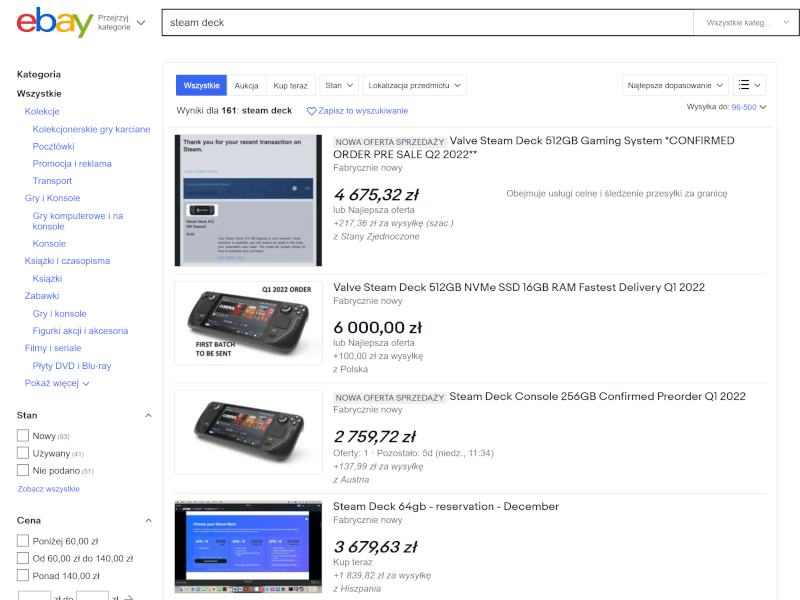800x600 pixels.
Task: Click the Zobacz wszystkie link under Stan
Action: click(x=48, y=489)
